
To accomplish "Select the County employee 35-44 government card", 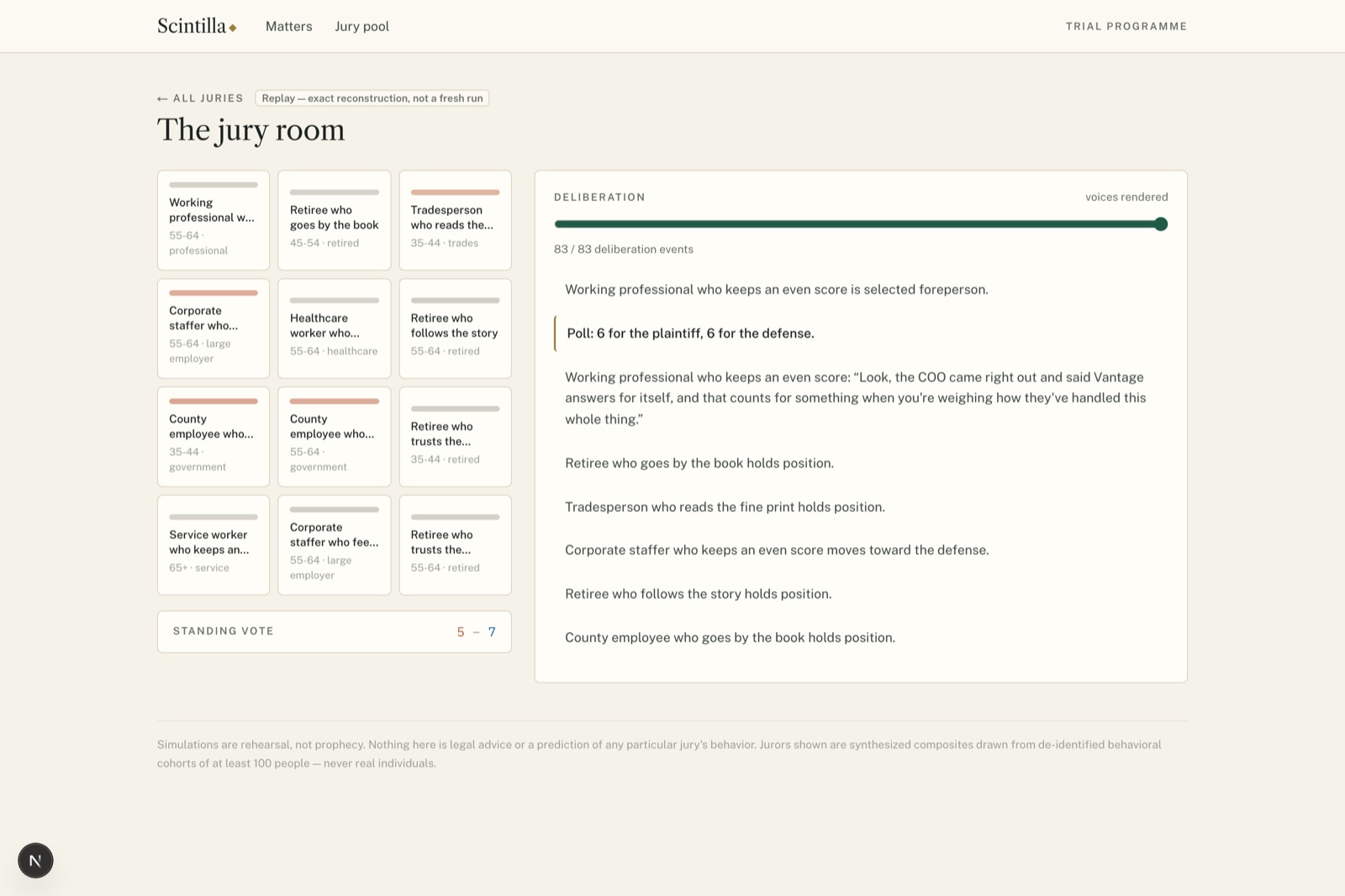I will coord(214,437).
